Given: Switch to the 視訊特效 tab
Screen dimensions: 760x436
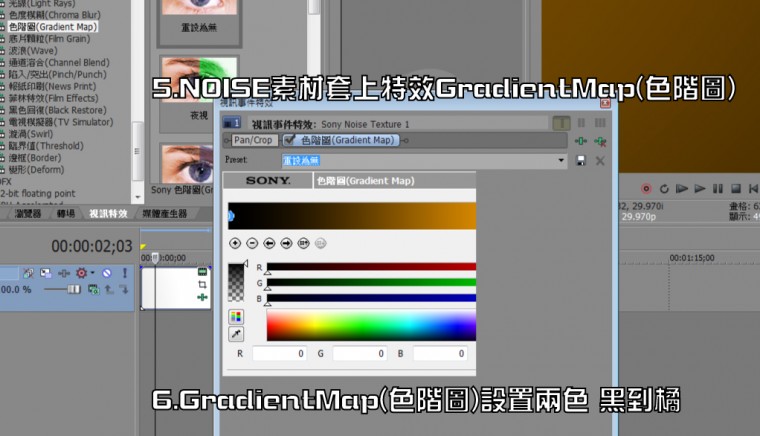Looking at the screenshot, I should [x=108, y=213].
